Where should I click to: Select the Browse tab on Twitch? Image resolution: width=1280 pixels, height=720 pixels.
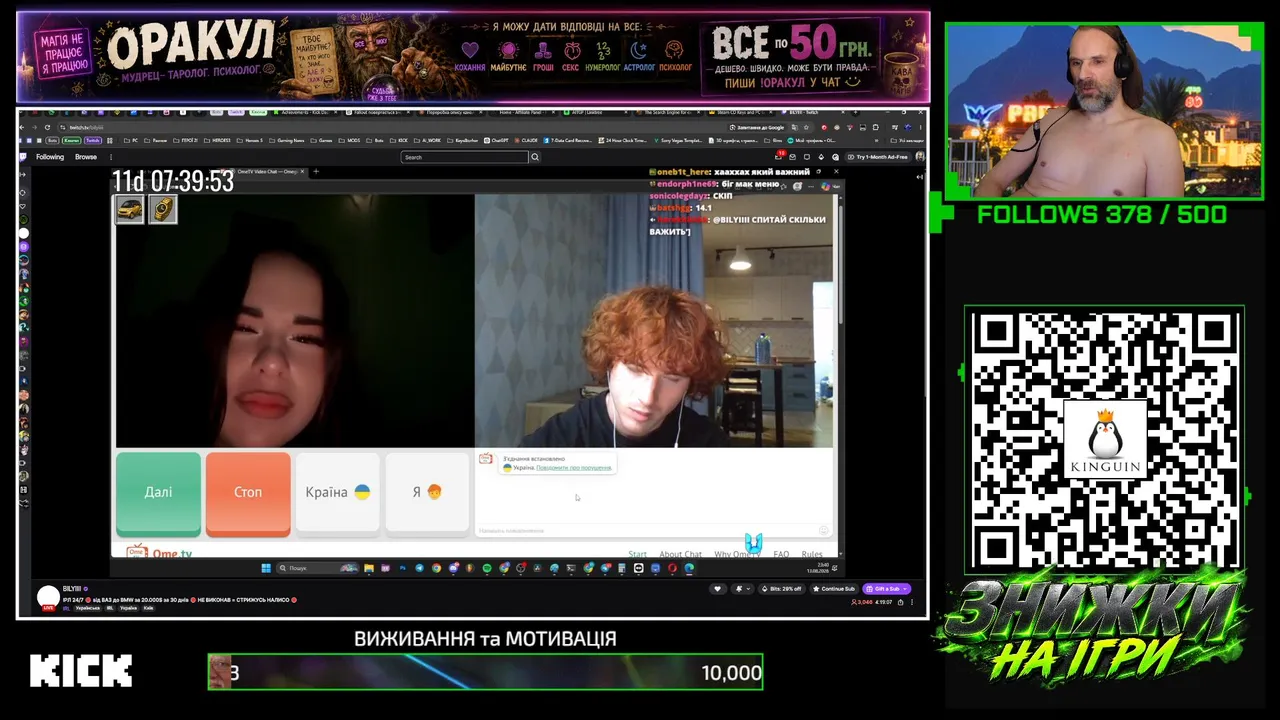[x=86, y=157]
